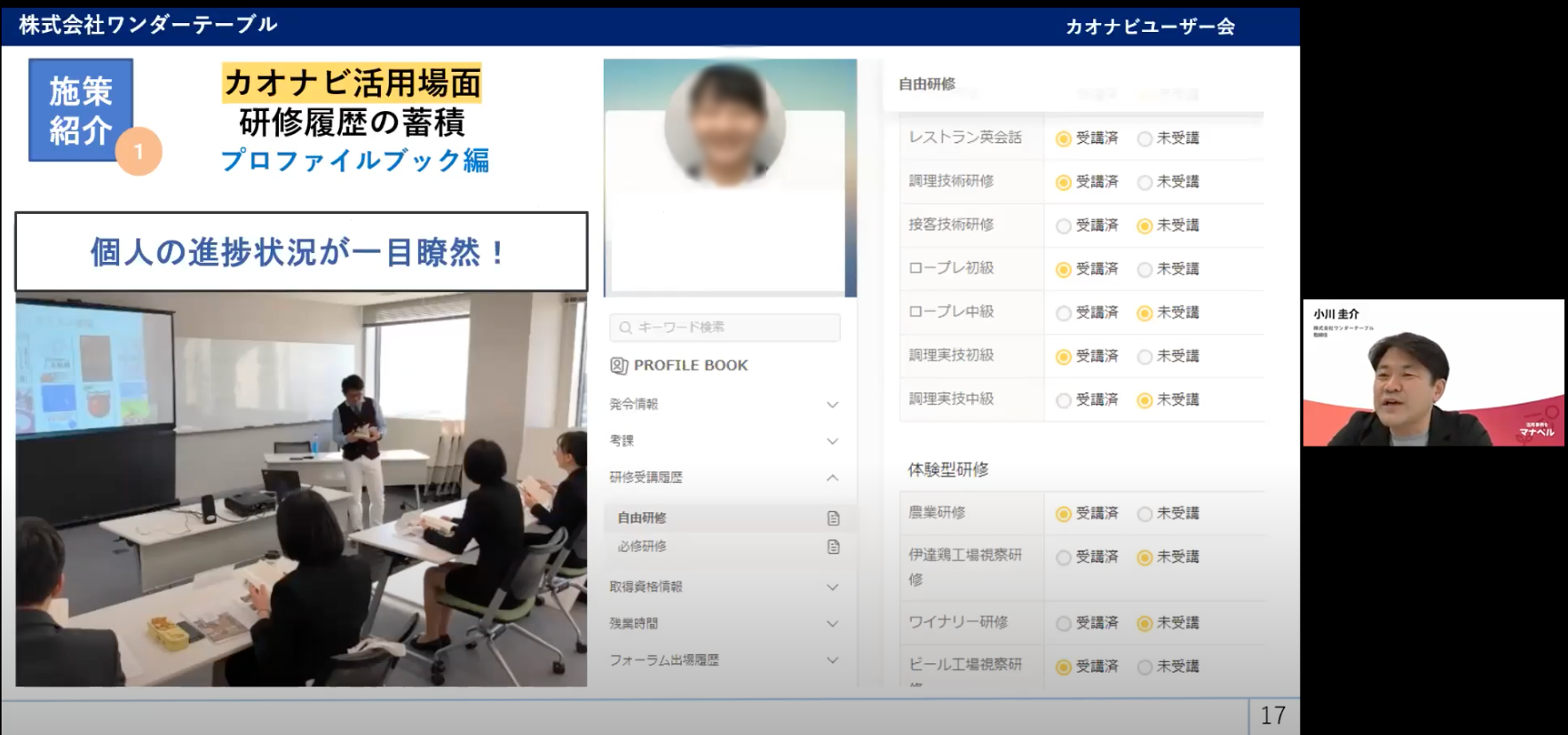Viewport: 1568px width, 735px height.
Task: Select 未受講 for 調理技術研修
Action: click(x=1144, y=182)
